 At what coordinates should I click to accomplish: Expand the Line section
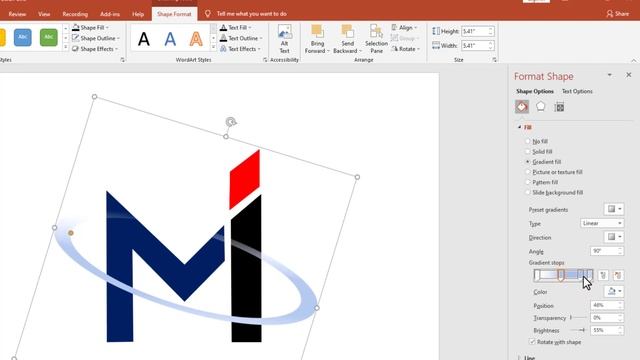coord(519,358)
